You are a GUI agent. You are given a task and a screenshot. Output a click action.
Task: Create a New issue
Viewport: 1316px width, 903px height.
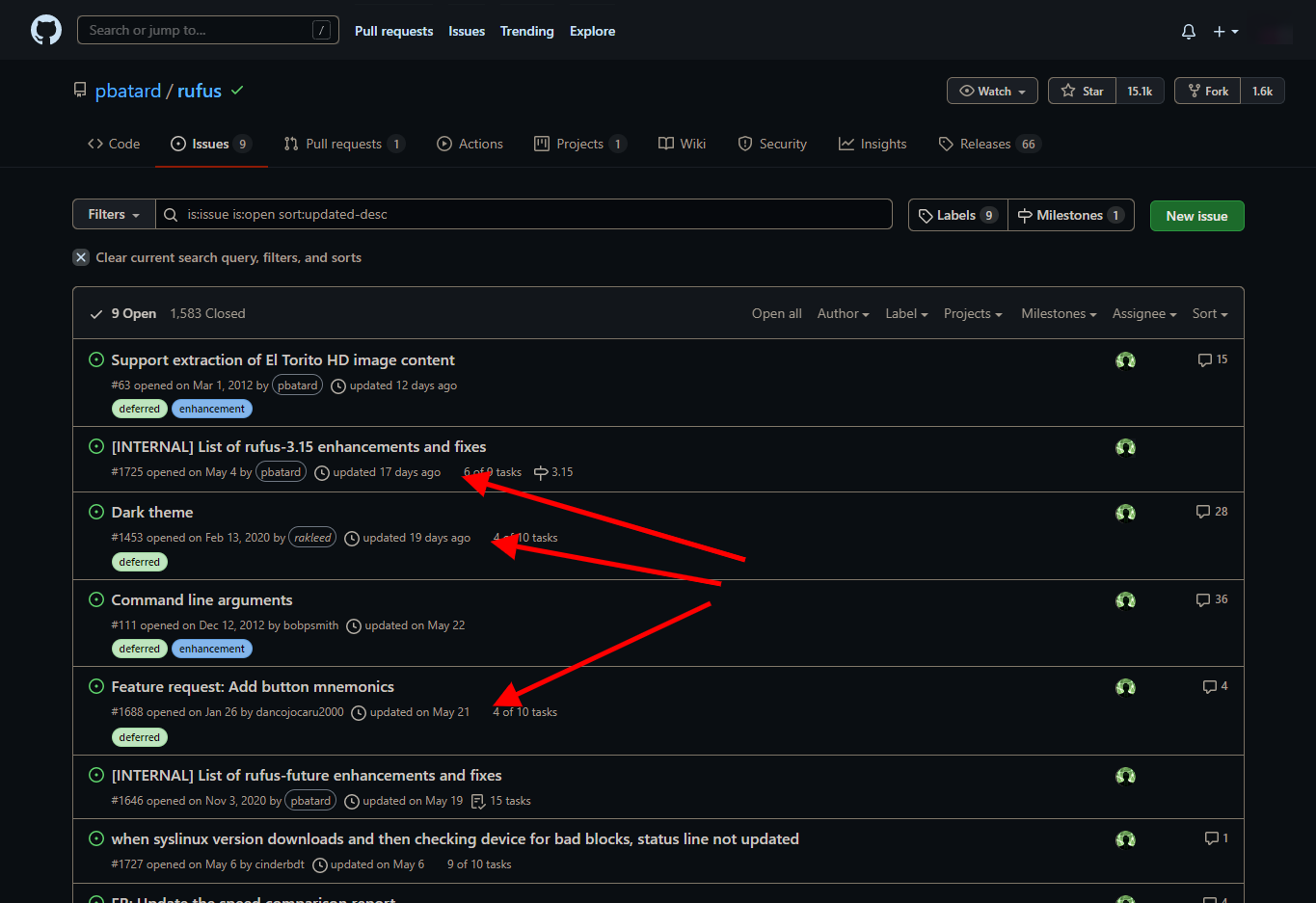(x=1196, y=216)
